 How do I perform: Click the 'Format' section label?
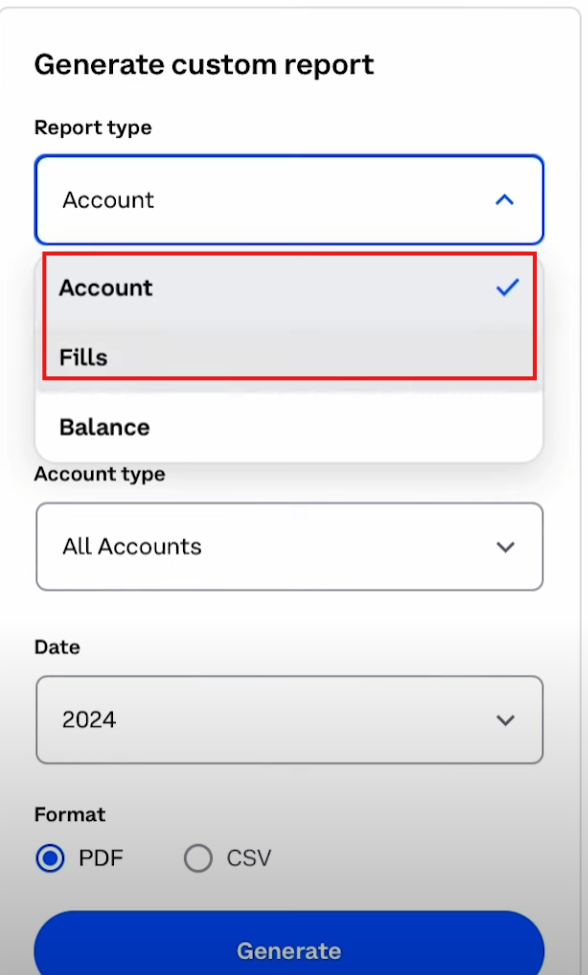[x=70, y=815]
